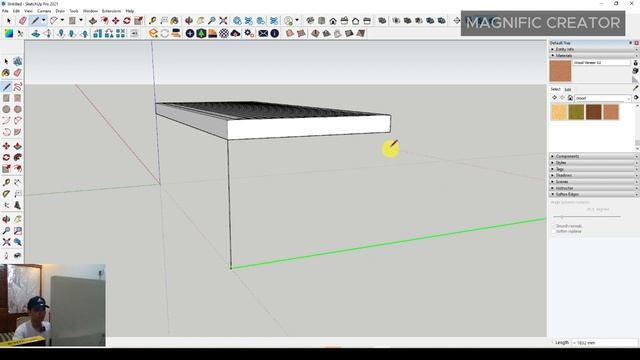This screenshot has width=640, height=360.
Task: Click Zoom Extents in top toolbar
Action: [223, 20]
